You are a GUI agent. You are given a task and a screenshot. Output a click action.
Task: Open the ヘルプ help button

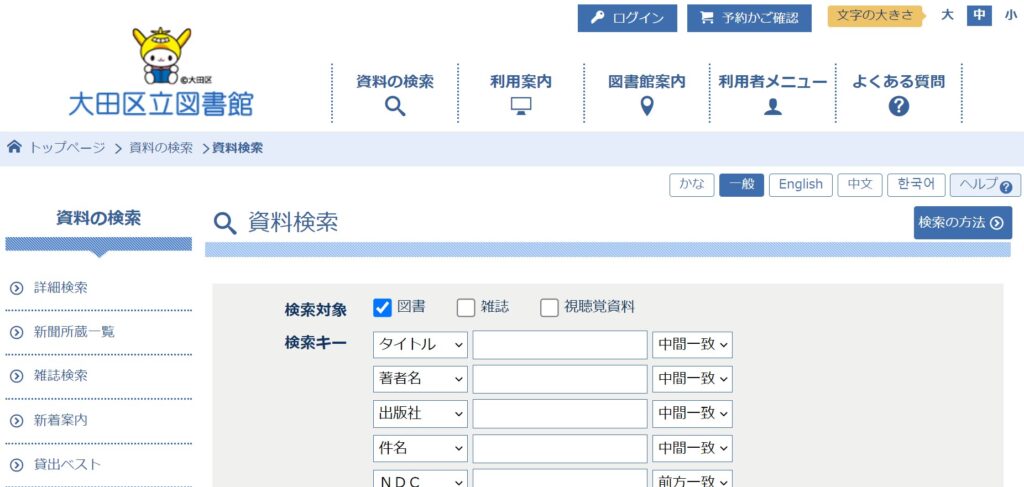click(x=985, y=185)
